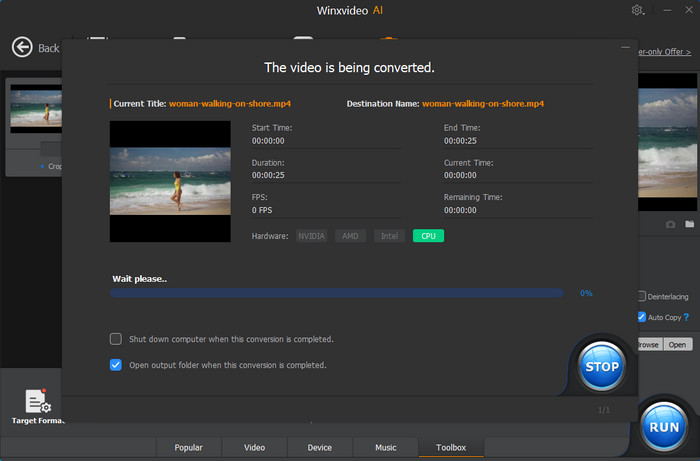Click the 0 FPS value
Viewport: 700px width, 461px height.
(x=262, y=210)
